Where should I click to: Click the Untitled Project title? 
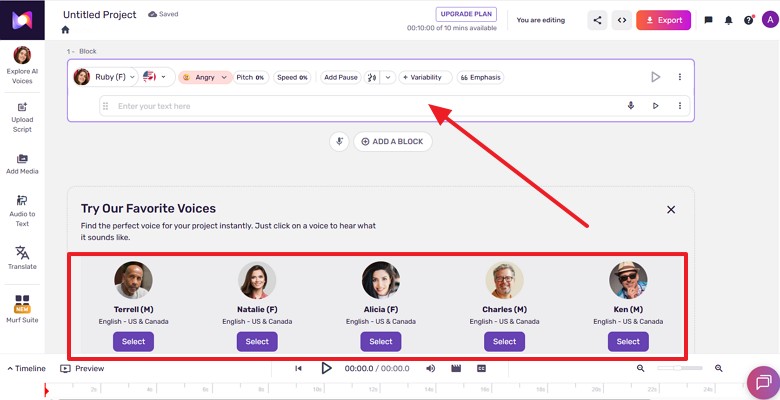coord(99,14)
